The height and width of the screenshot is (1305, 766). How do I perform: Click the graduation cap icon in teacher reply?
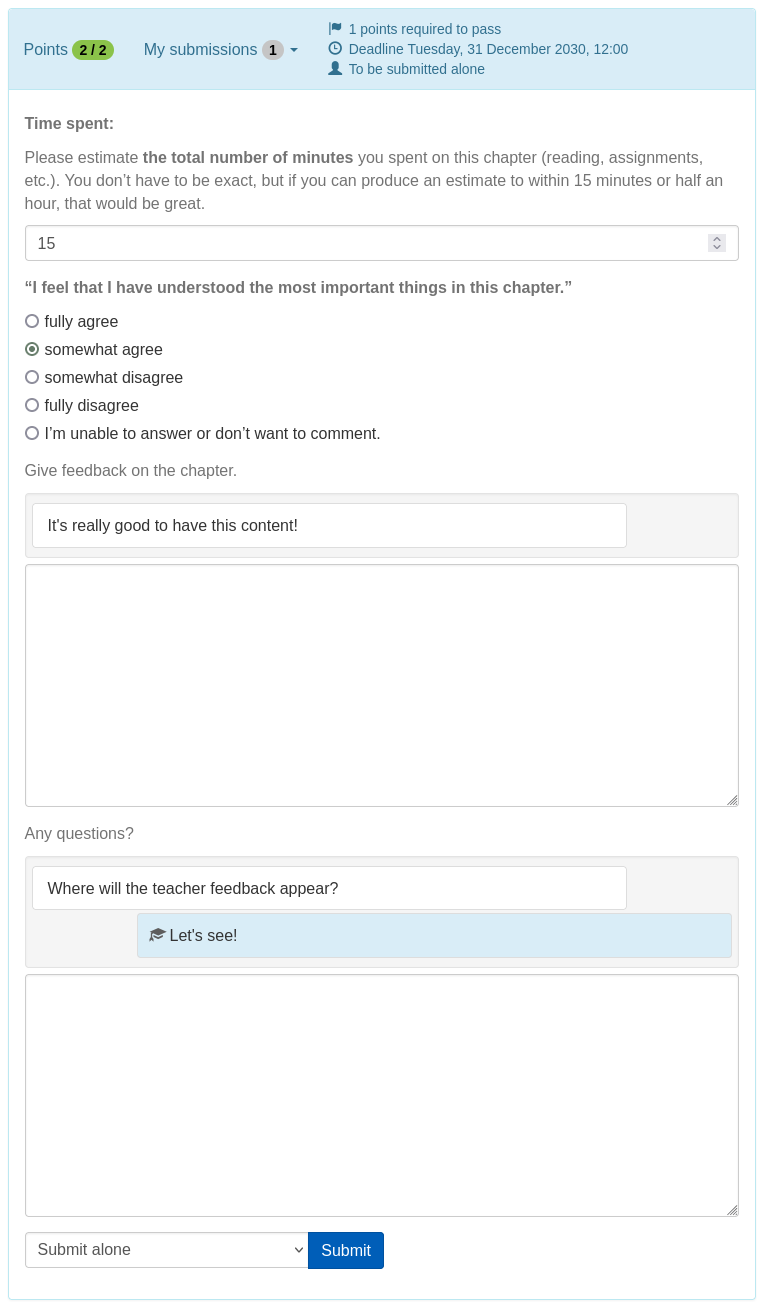point(157,935)
